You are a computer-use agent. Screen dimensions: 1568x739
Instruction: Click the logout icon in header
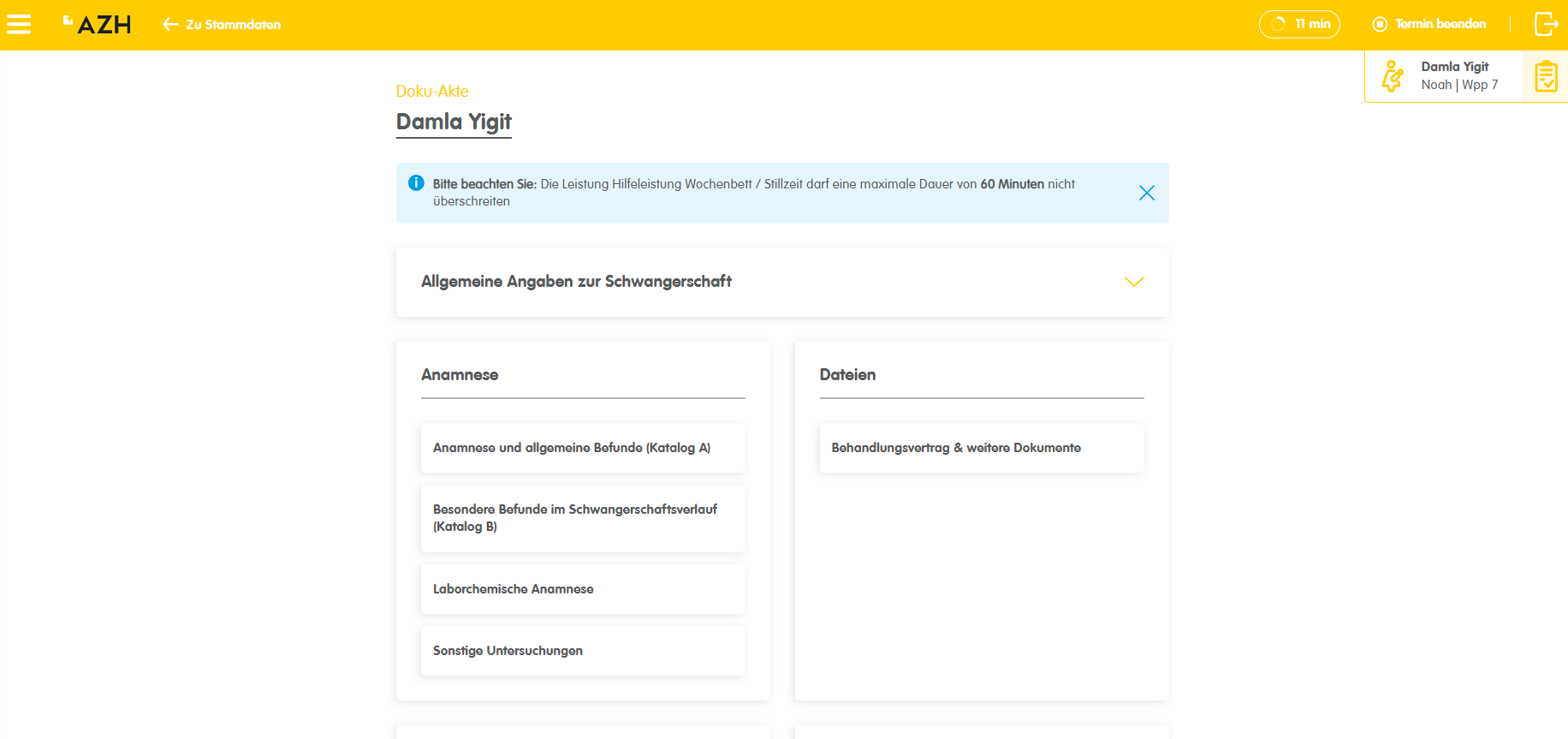coord(1546,24)
